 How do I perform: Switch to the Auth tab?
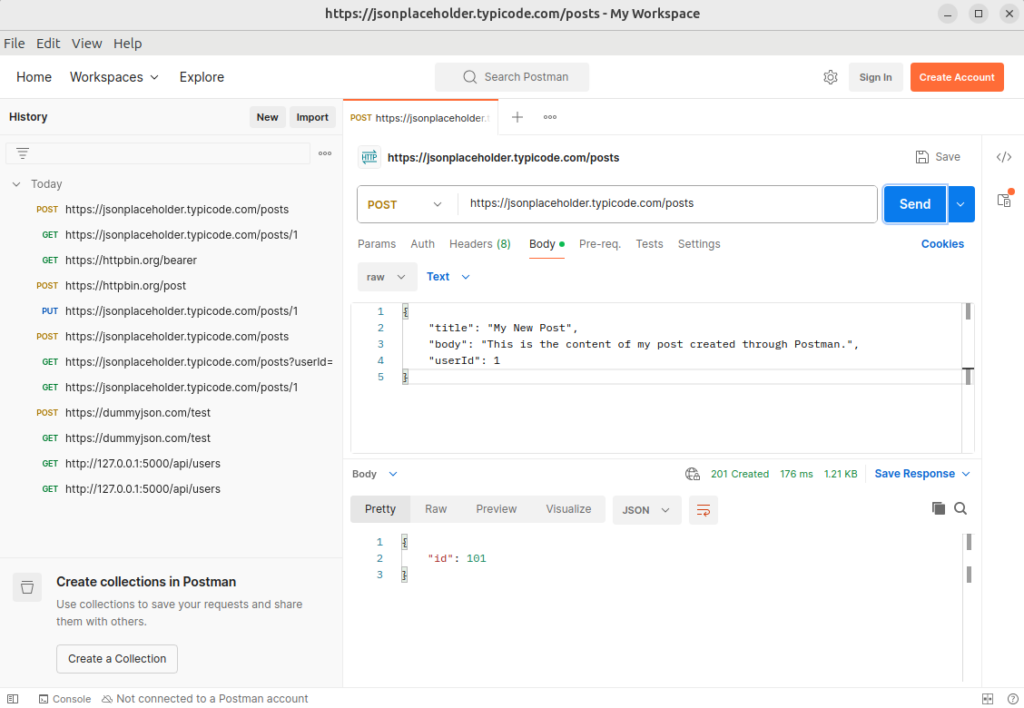(423, 244)
